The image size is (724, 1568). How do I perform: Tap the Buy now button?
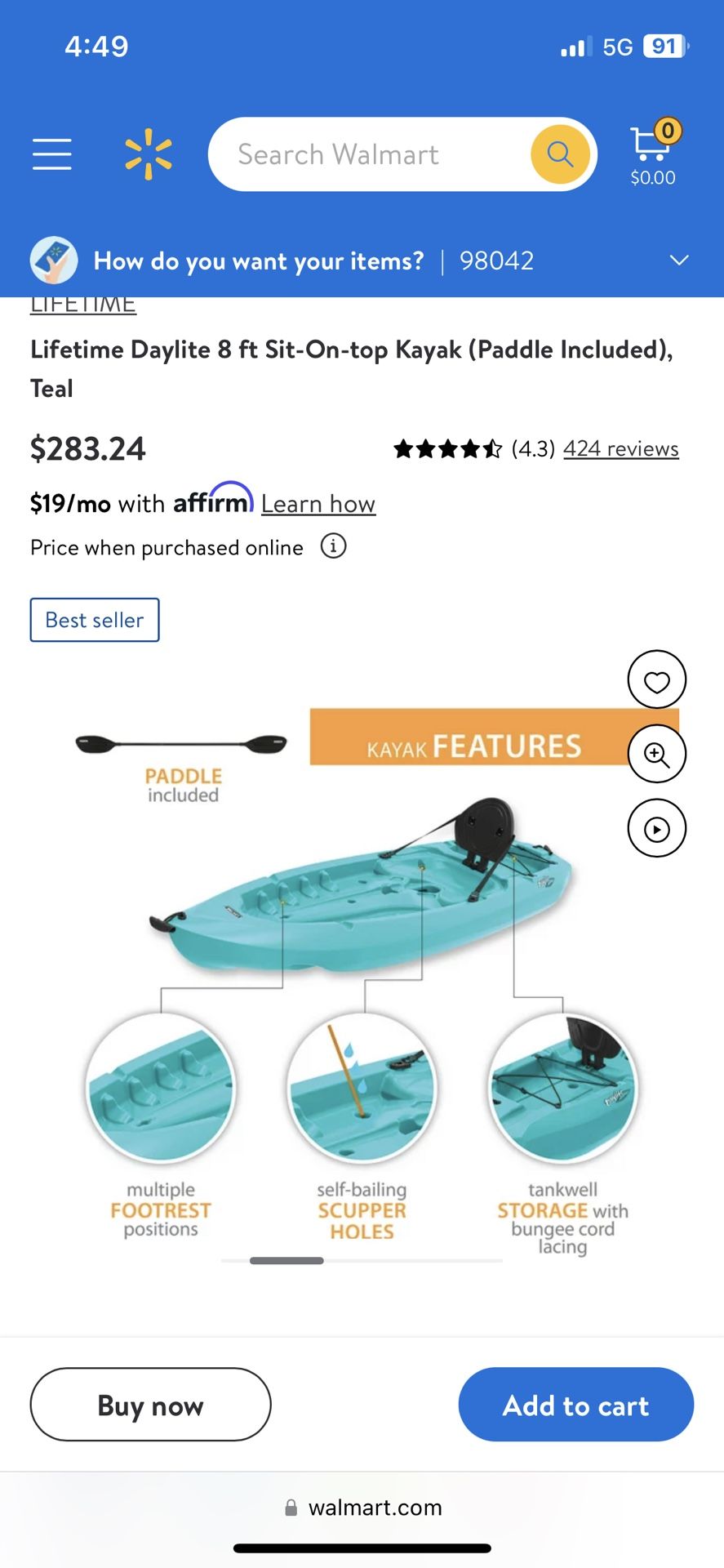tap(150, 1405)
